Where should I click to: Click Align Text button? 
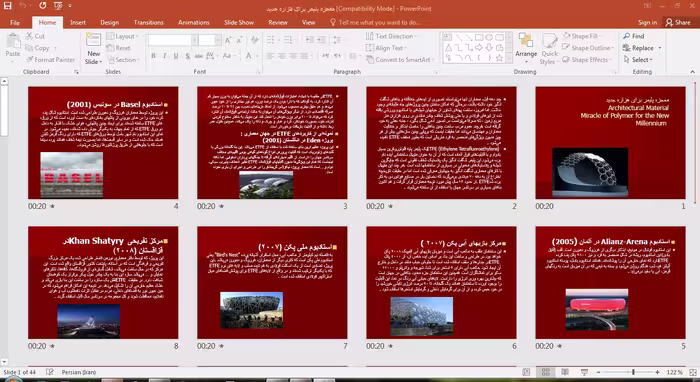point(387,48)
